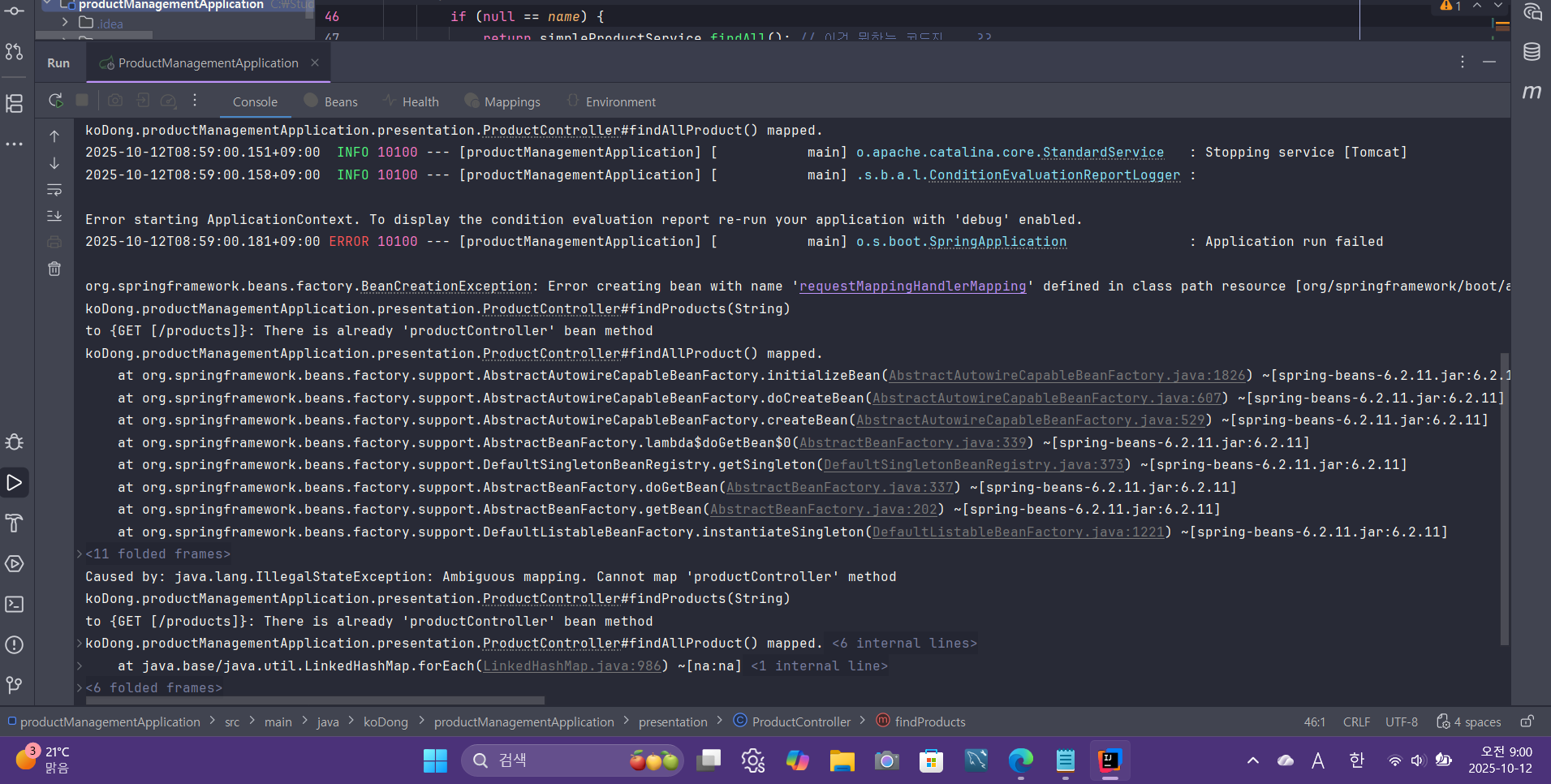This screenshot has height=784, width=1551.
Task: Open the ConditionEvaluationReportLogger link
Action: [x=1054, y=175]
